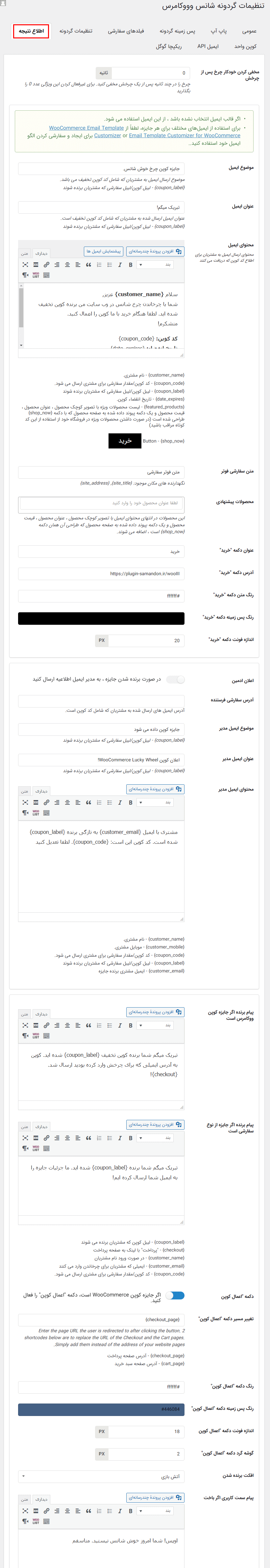Focus the auto-hide wheel seconds field
The height and width of the screenshot is (1568, 270).
(x=151, y=73)
